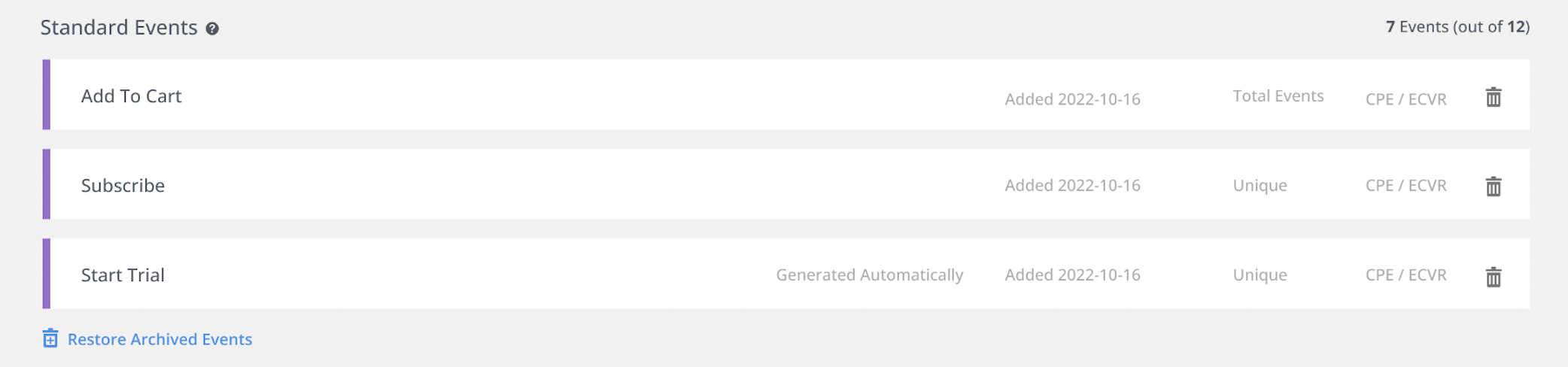Click CPE / ECVR for Add To Cart

pyautogui.click(x=1405, y=99)
